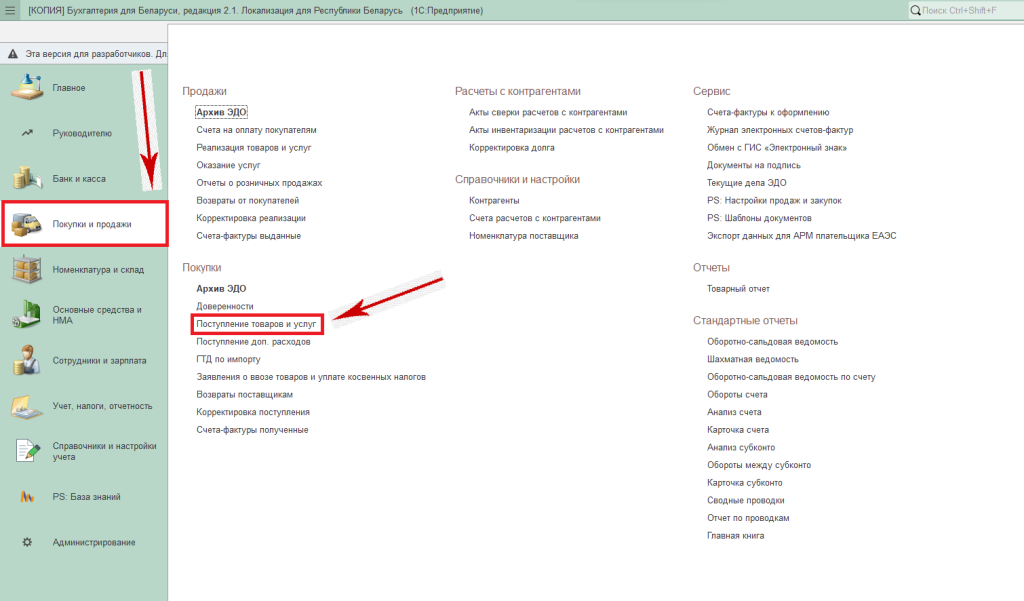Click the Руководителю chart icon

click(27, 133)
